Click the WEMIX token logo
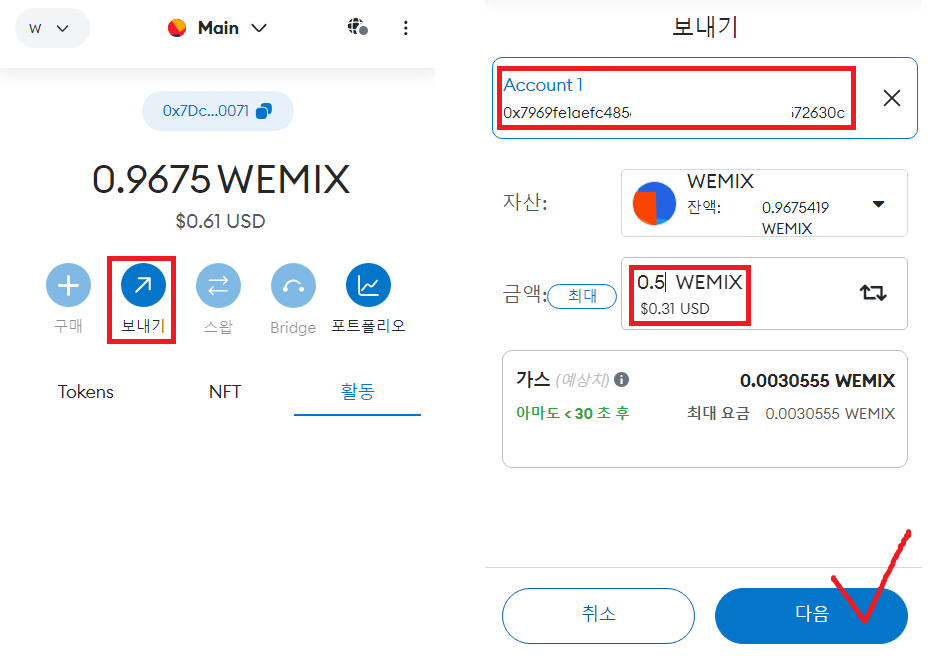This screenshot has width=948, height=672. (654, 203)
